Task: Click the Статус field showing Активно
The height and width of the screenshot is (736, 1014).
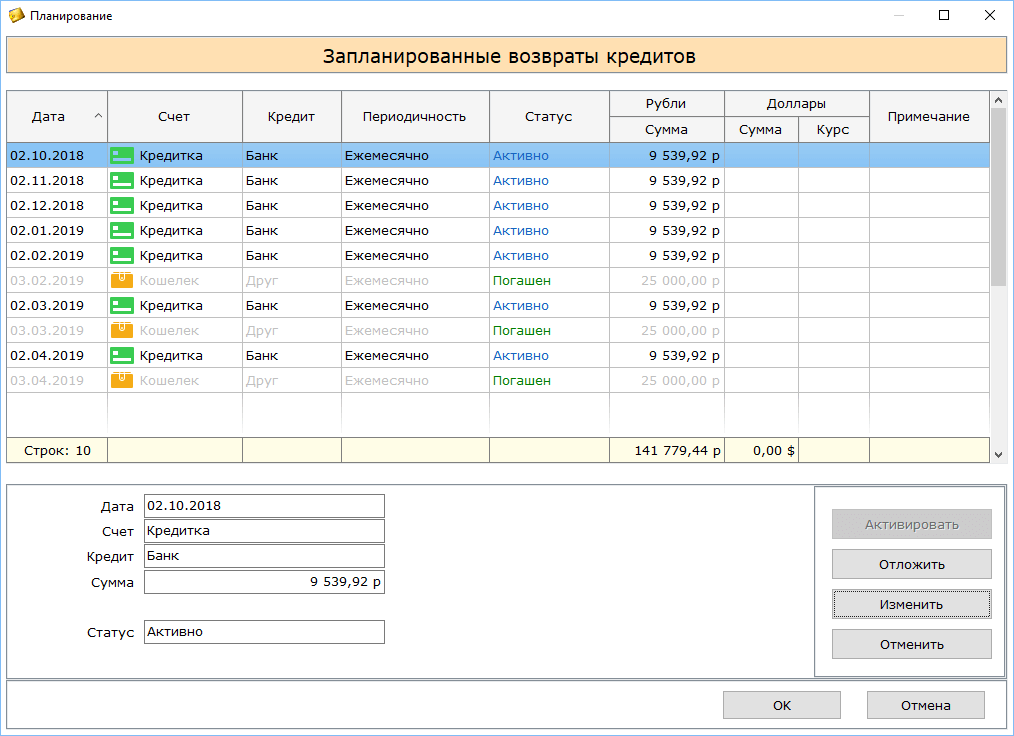Action: (264, 632)
